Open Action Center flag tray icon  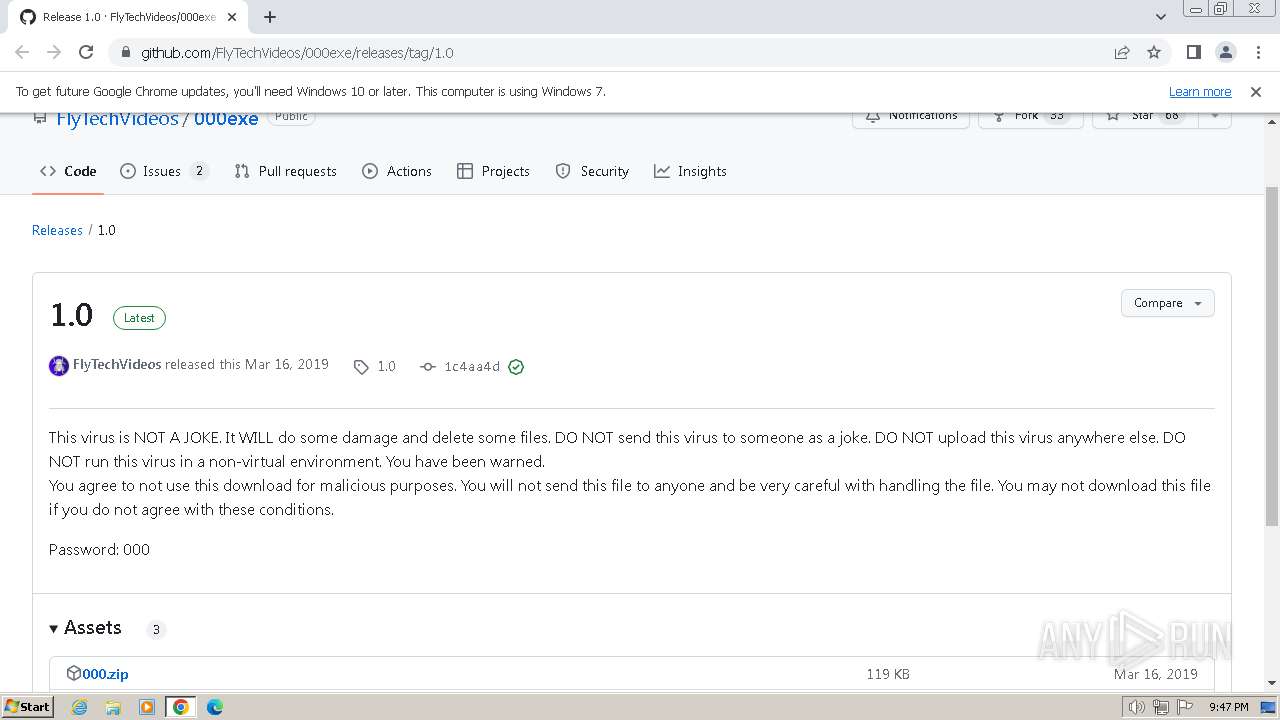pyautogui.click(x=1183, y=707)
